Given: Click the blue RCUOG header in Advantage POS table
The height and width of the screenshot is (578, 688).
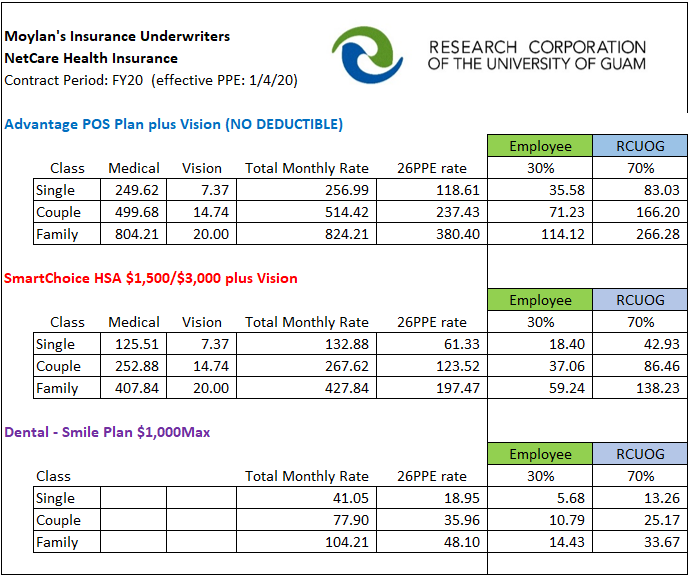Looking at the screenshot, I should (x=640, y=146).
